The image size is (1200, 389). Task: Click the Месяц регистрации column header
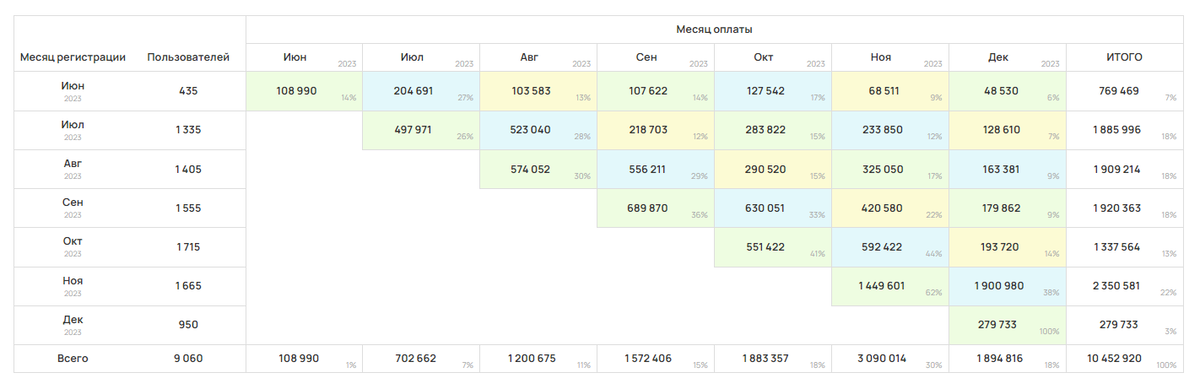[73, 57]
